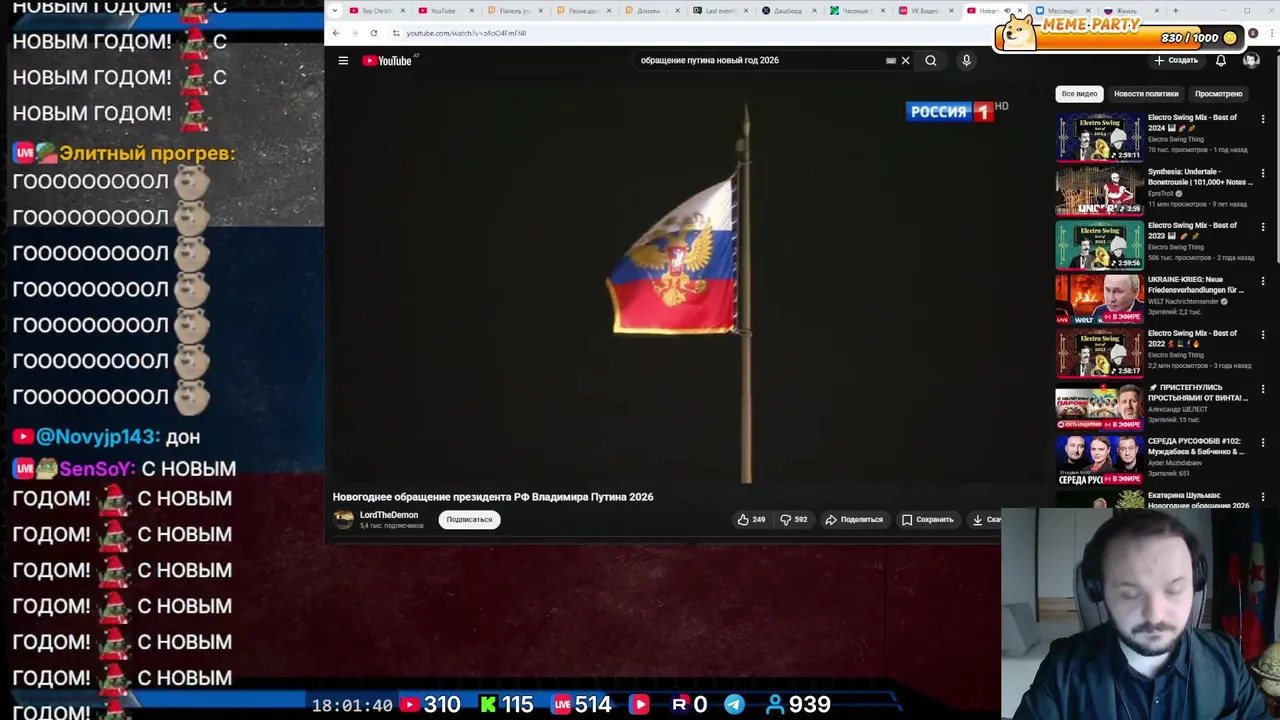Open the СЕРЕДА РУСОФОБІВ video thumbnail
Image resolution: width=1280 pixels, height=720 pixels.
click(x=1099, y=461)
